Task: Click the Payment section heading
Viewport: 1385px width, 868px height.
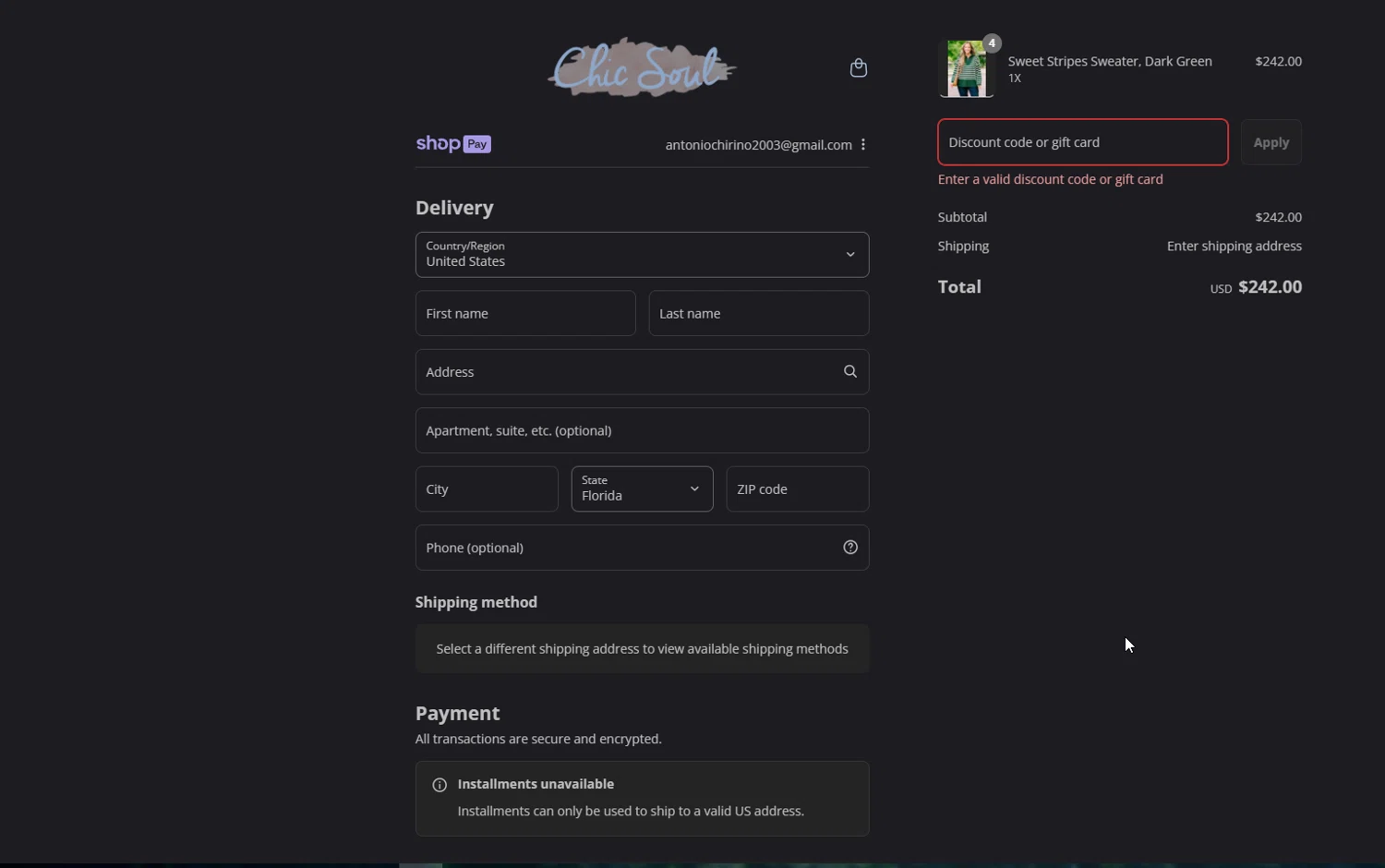Action: coord(457,713)
